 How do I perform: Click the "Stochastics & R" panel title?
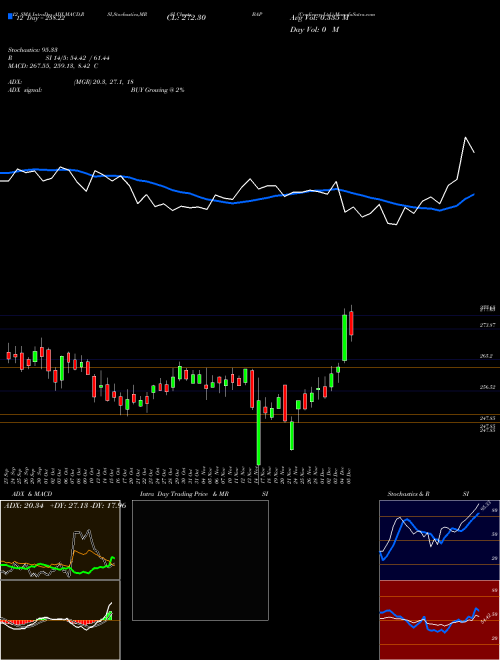(x=409, y=494)
